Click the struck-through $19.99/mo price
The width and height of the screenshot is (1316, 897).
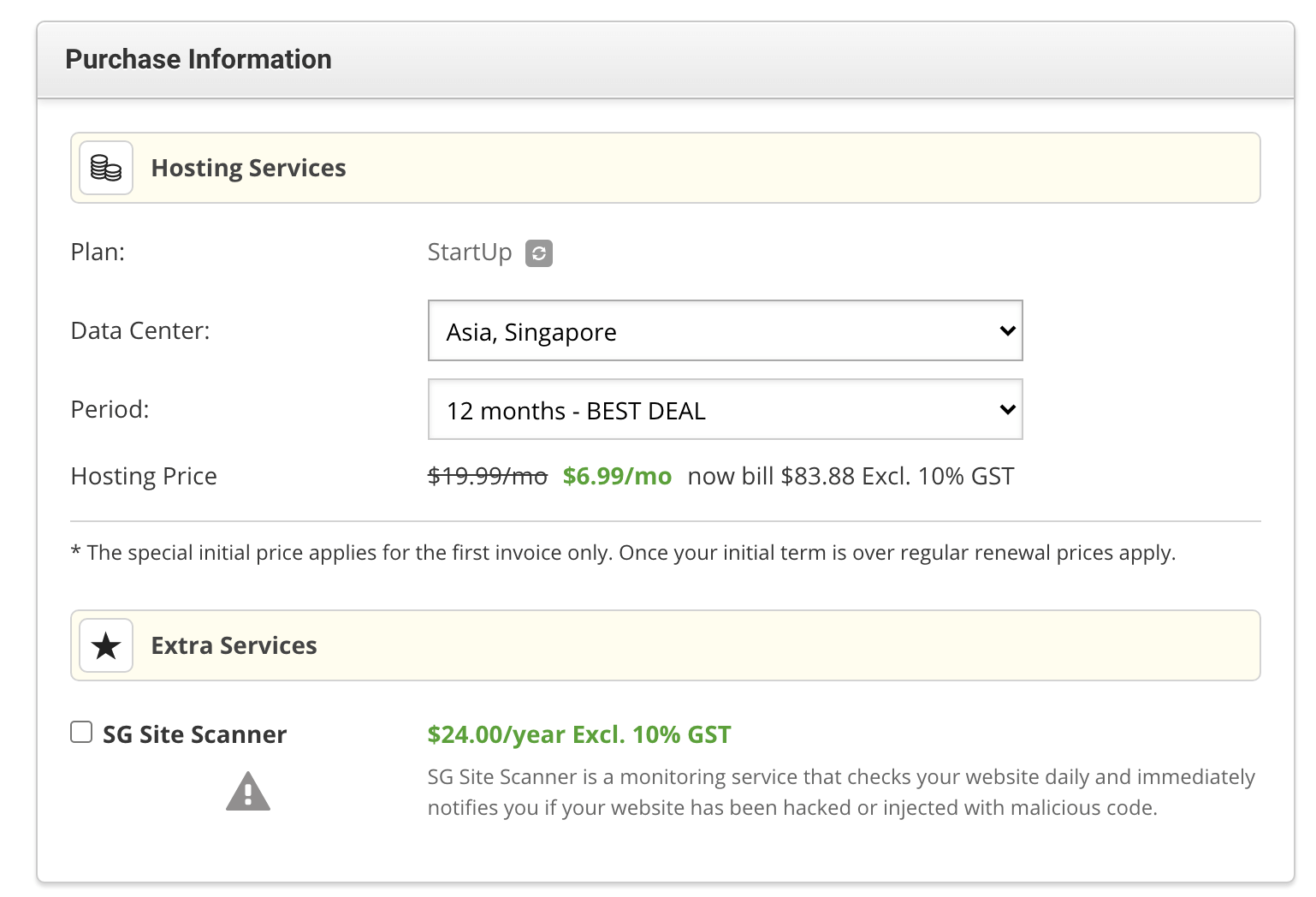pyautogui.click(x=488, y=476)
